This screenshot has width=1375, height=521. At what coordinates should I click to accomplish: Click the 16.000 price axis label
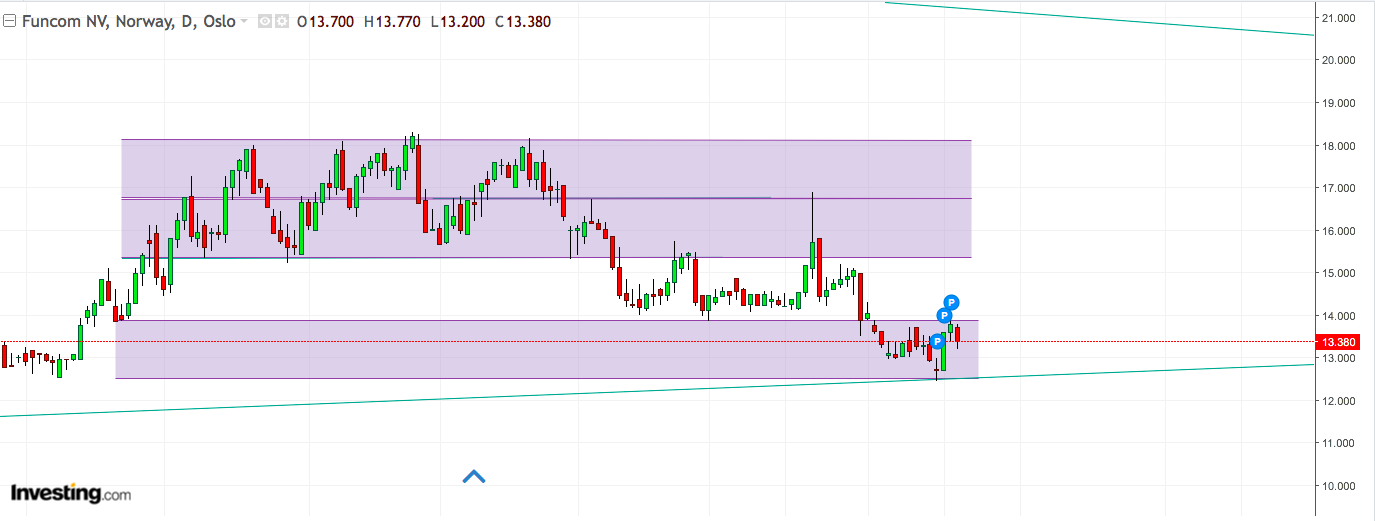pos(1338,231)
